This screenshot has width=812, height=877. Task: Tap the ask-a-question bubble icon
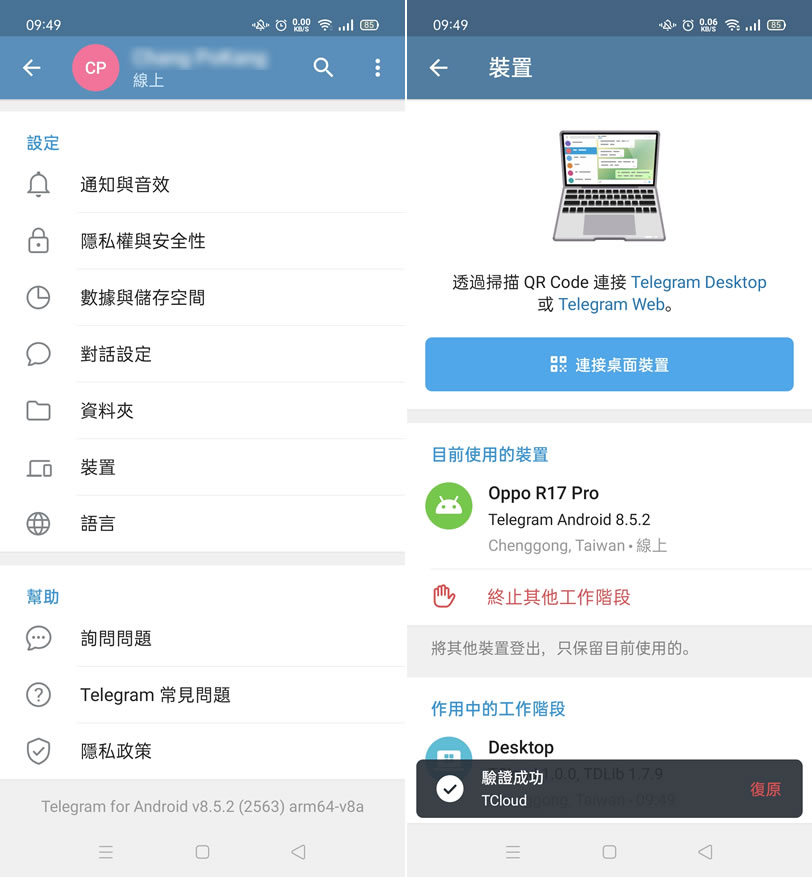pos(39,638)
